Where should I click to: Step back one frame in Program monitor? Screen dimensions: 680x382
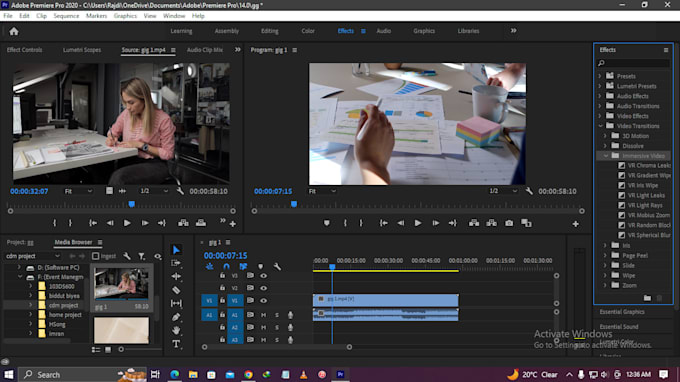pyautogui.click(x=401, y=223)
